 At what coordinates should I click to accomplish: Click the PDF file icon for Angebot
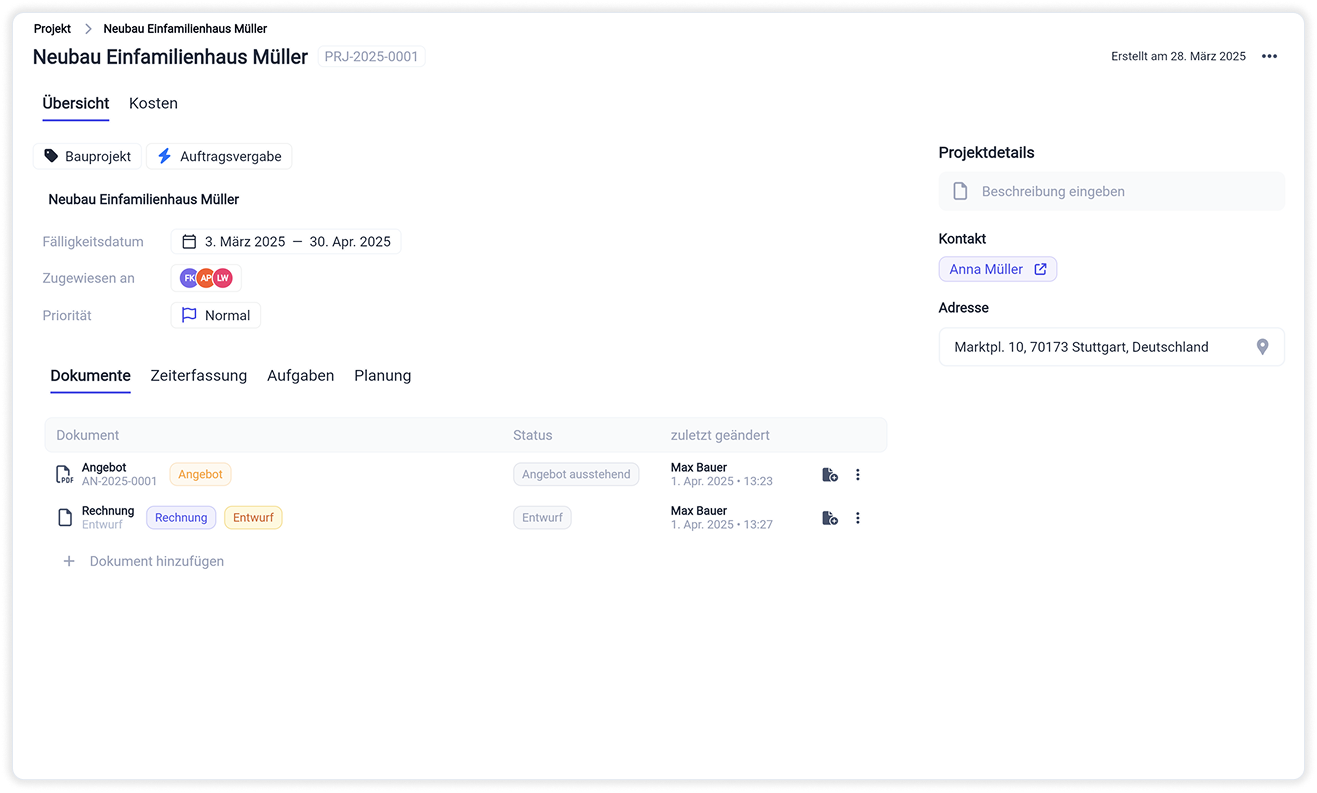65,475
